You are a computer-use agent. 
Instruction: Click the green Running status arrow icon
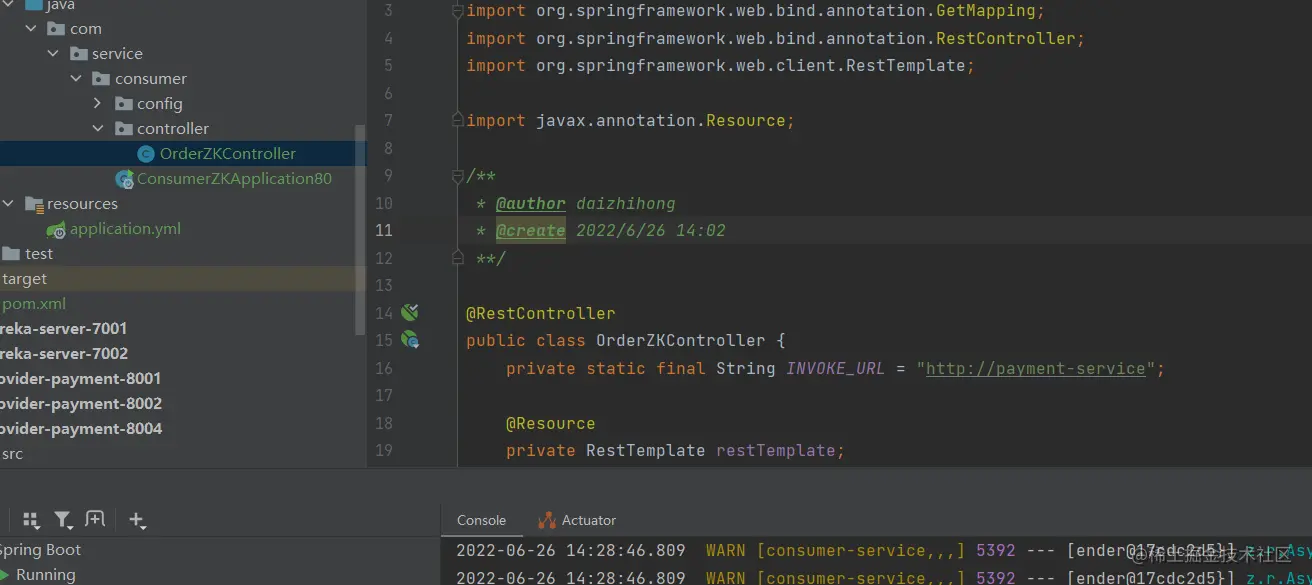point(4,574)
